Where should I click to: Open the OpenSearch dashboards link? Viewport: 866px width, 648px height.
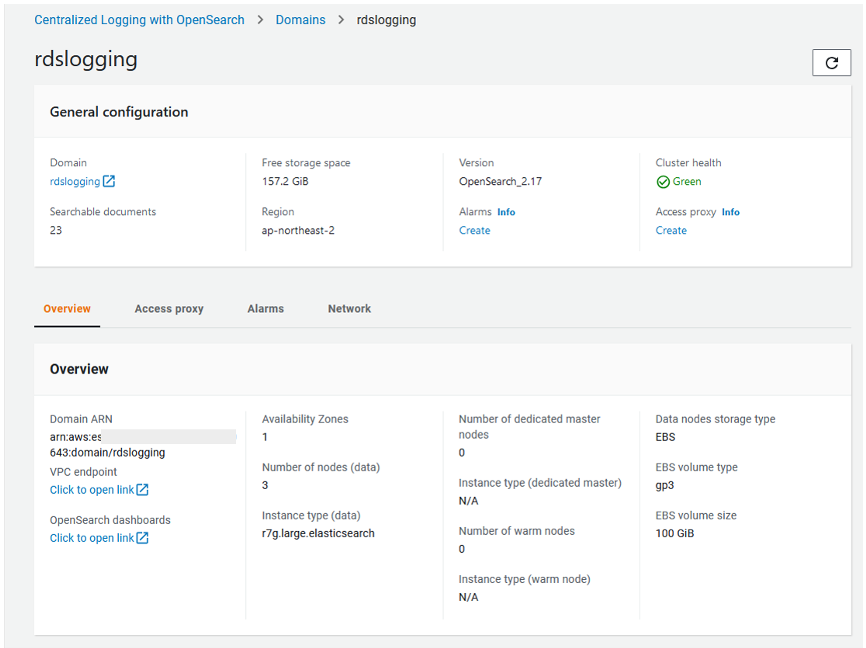(92, 538)
